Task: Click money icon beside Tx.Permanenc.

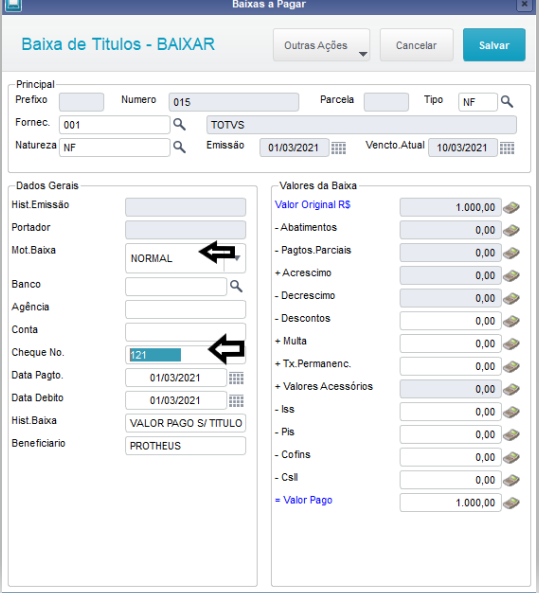Action: [x=511, y=366]
